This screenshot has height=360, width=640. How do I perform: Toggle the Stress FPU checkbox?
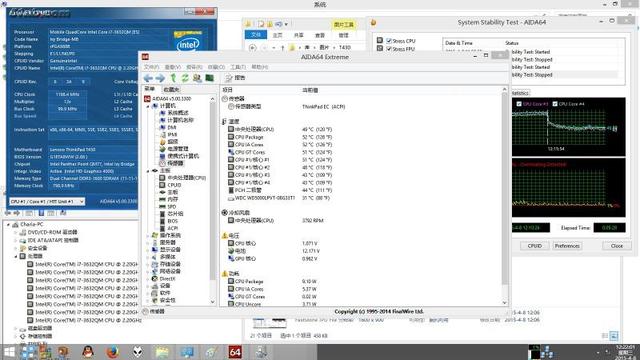(x=389, y=49)
